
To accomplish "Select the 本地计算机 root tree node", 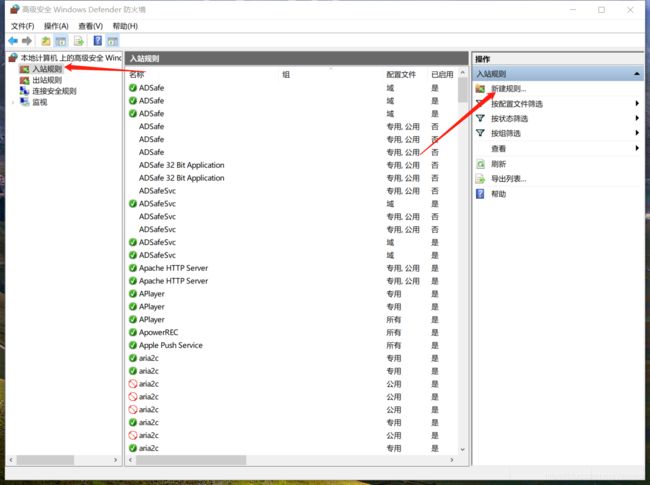I will [71, 58].
